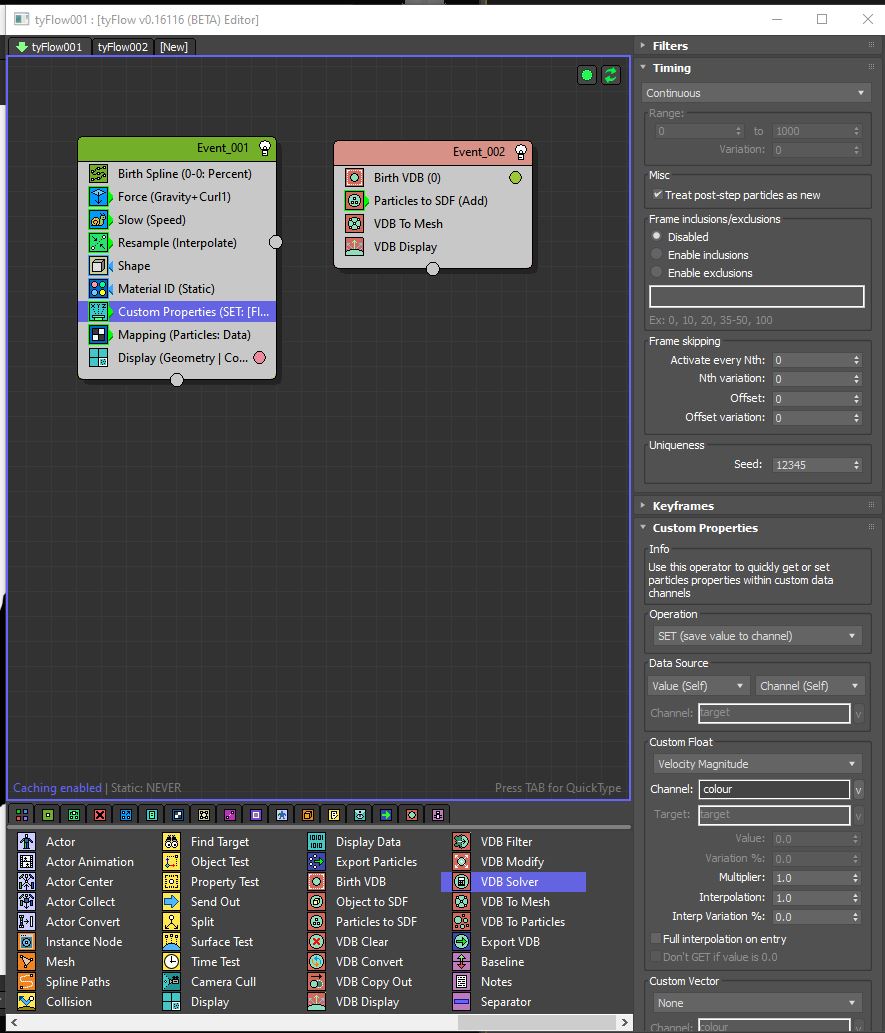The image size is (885, 1033).
Task: Select the Birth VDB (0) operator row
Action: pos(433,178)
